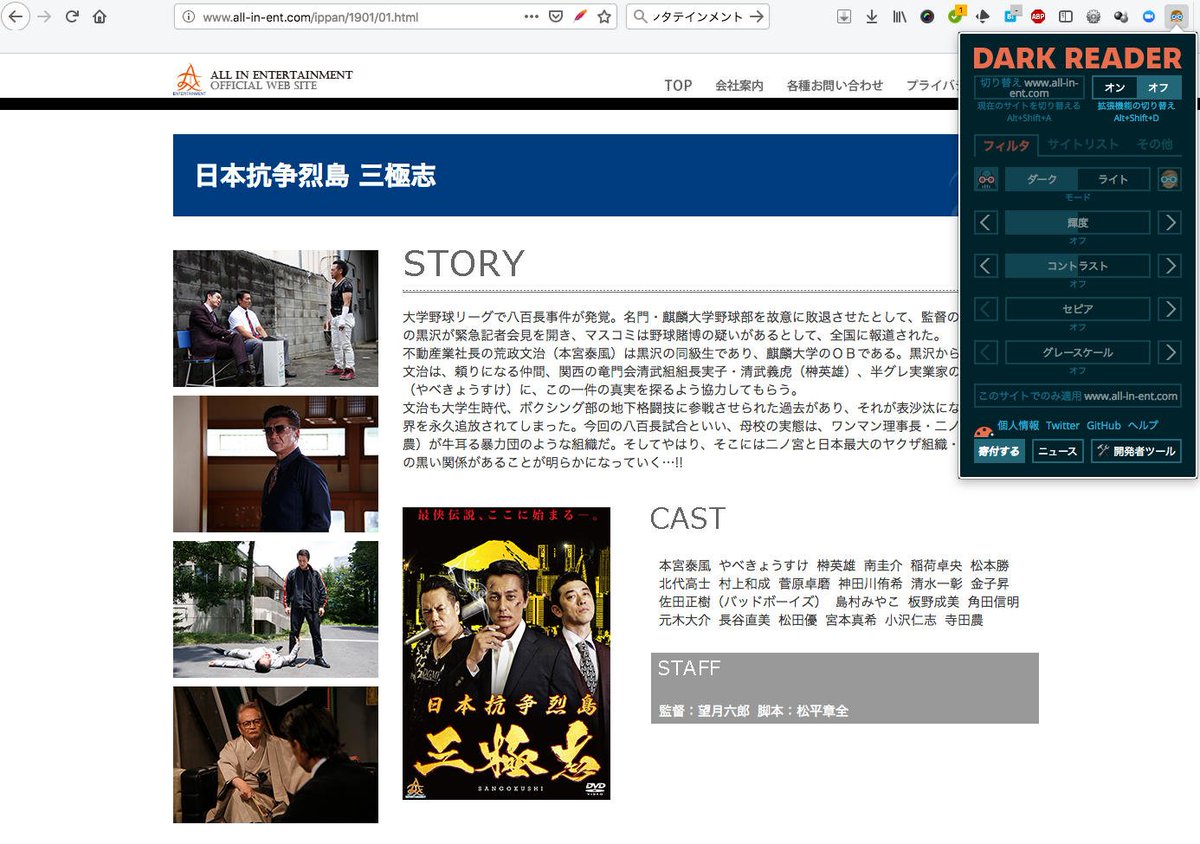The width and height of the screenshot is (1200, 844).
Task: Switch the mode to ライト
Action: 1113,180
